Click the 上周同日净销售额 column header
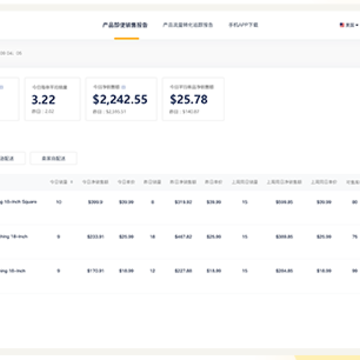This screenshot has height=360, width=360. (x=284, y=182)
